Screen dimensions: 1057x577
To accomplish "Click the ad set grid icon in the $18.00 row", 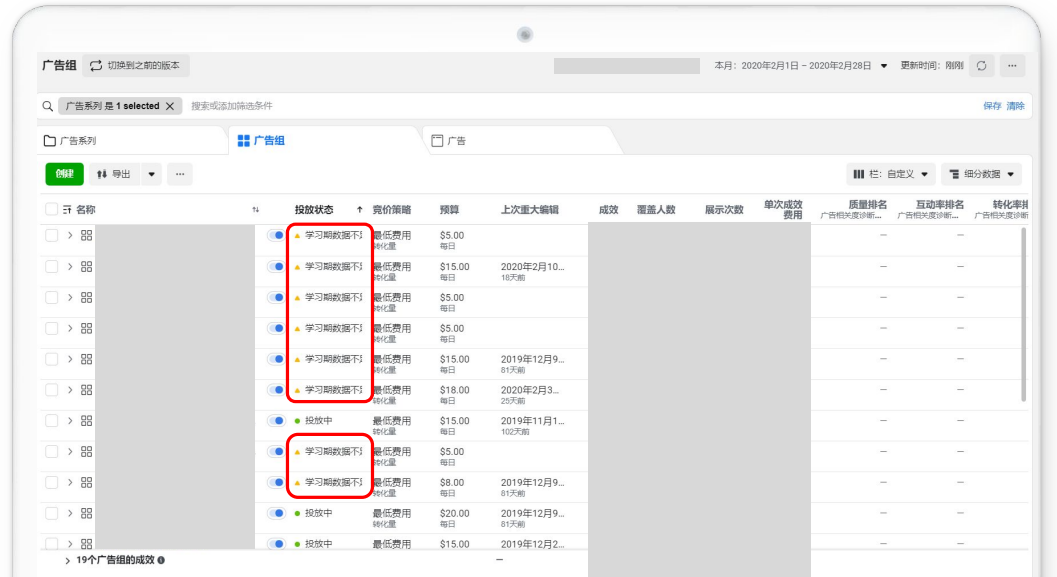I will tap(86, 390).
